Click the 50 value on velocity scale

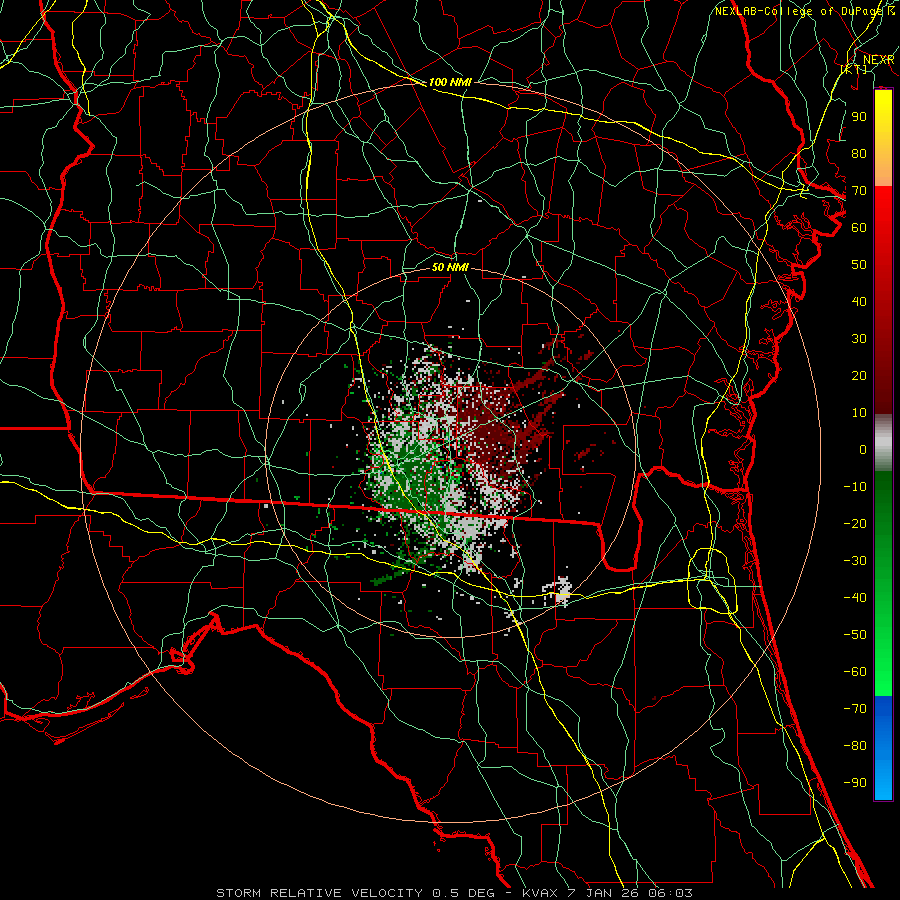pyautogui.click(x=859, y=265)
